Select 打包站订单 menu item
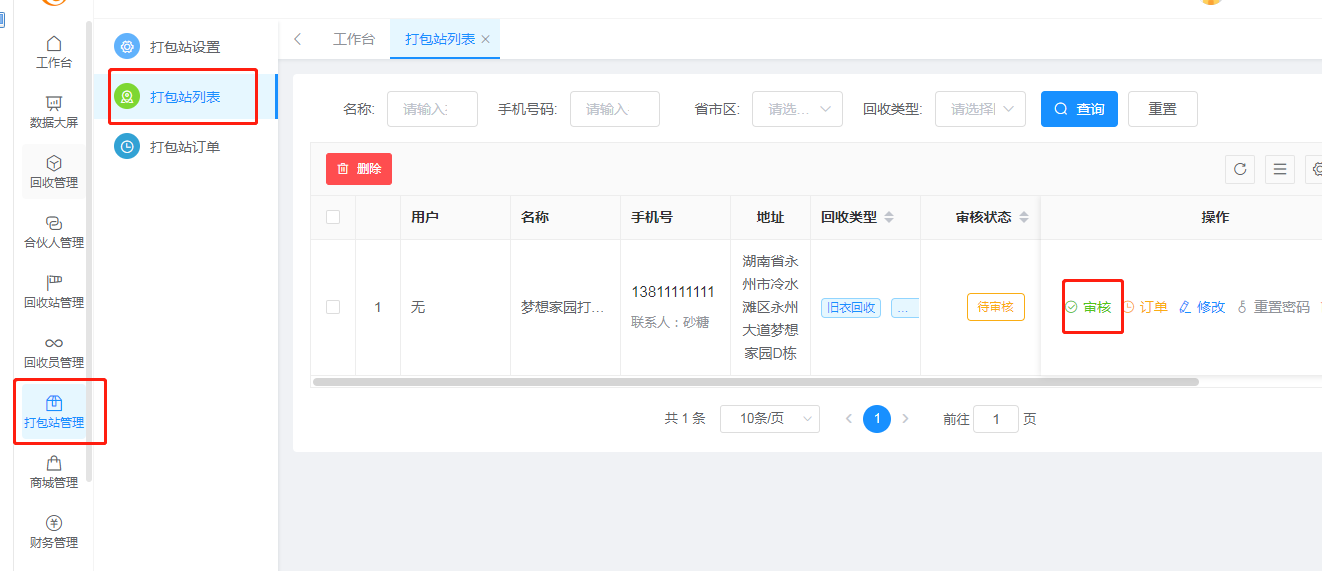The height and width of the screenshot is (571, 1322). click(185, 146)
